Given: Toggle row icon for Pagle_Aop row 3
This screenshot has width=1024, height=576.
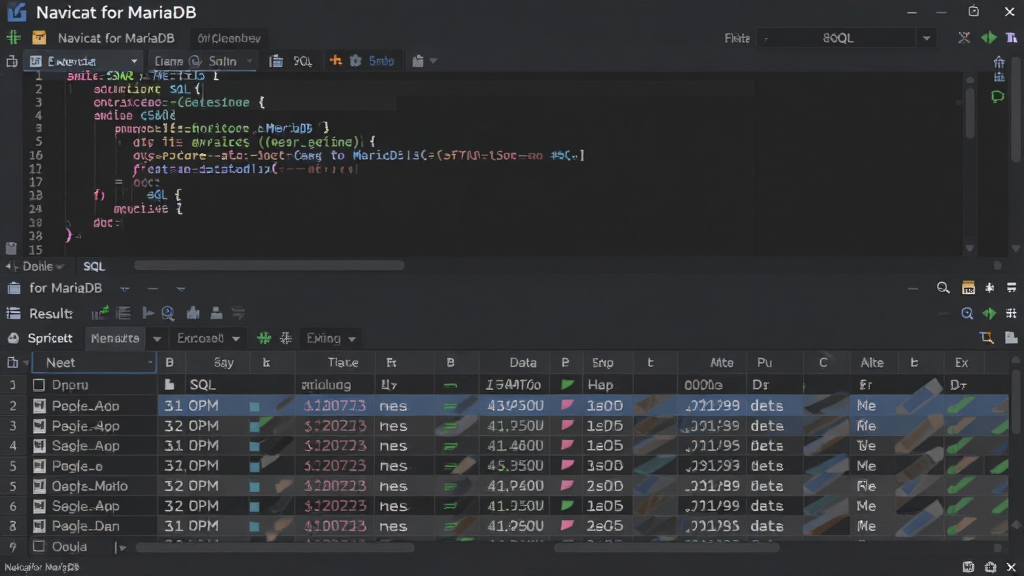Looking at the screenshot, I should (x=39, y=426).
